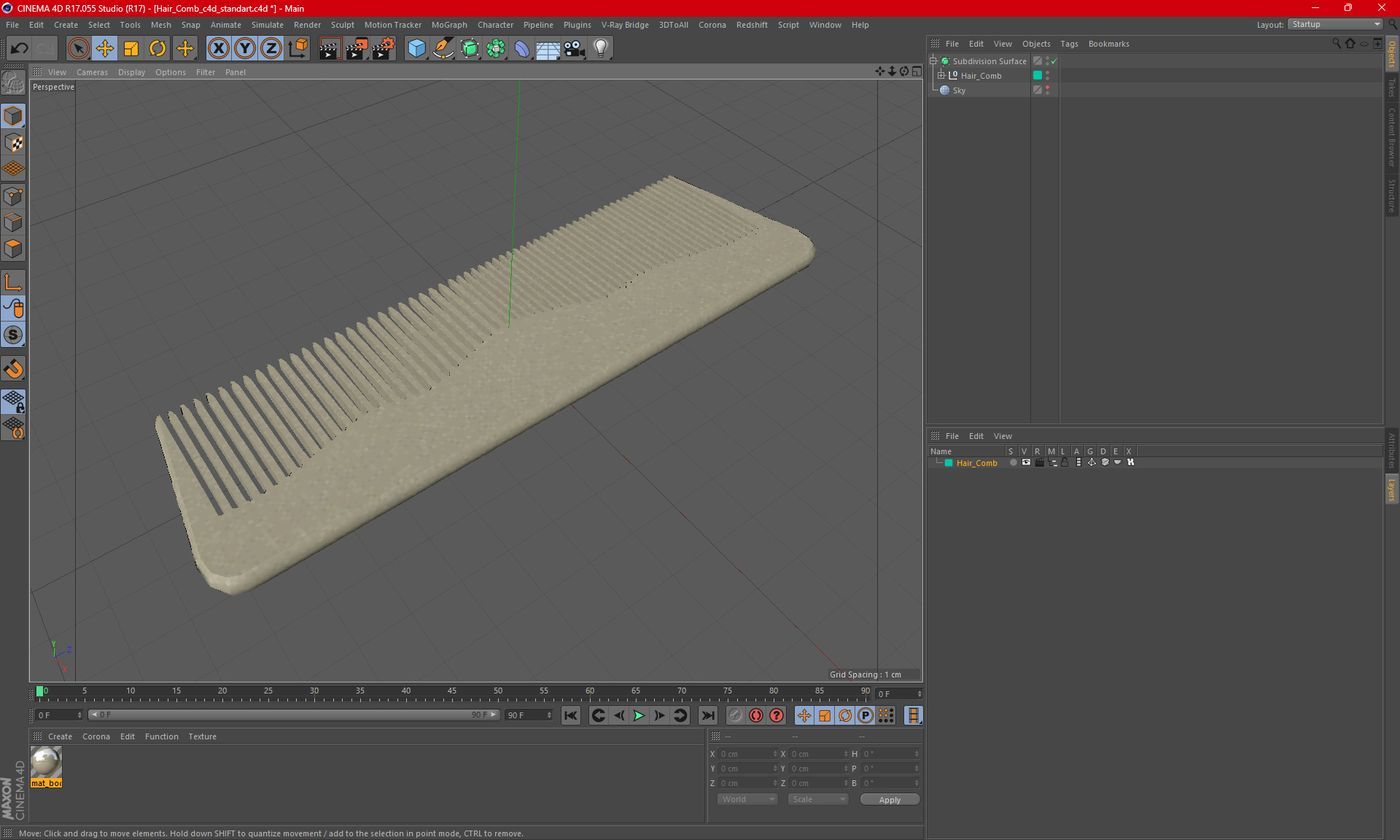Select the Subdivision Surface object icon
The height and width of the screenshot is (840, 1400).
(x=944, y=60)
